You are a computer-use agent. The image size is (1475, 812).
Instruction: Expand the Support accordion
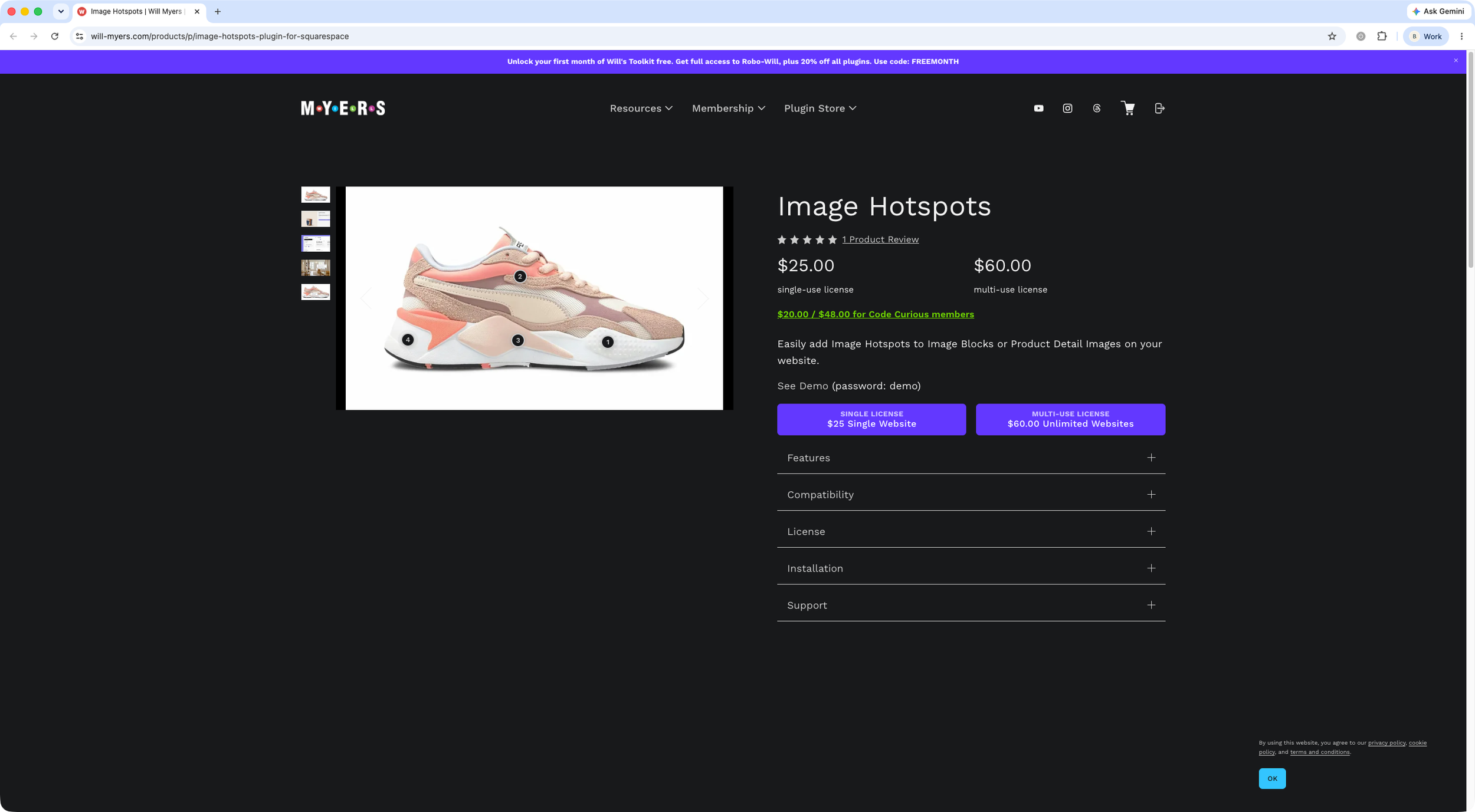click(971, 606)
